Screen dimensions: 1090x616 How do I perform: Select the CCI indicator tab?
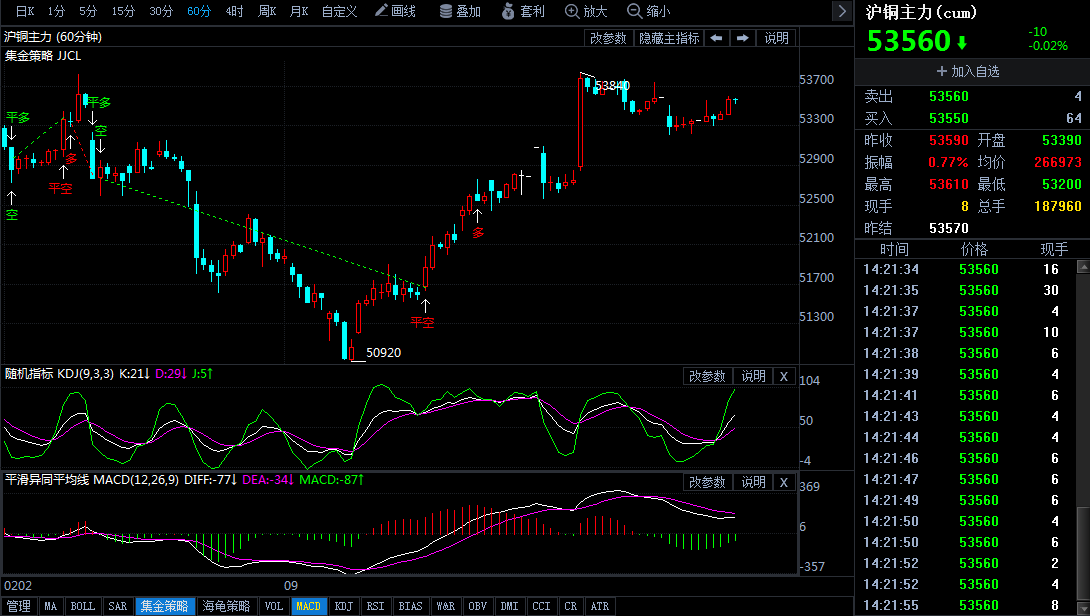(542, 606)
